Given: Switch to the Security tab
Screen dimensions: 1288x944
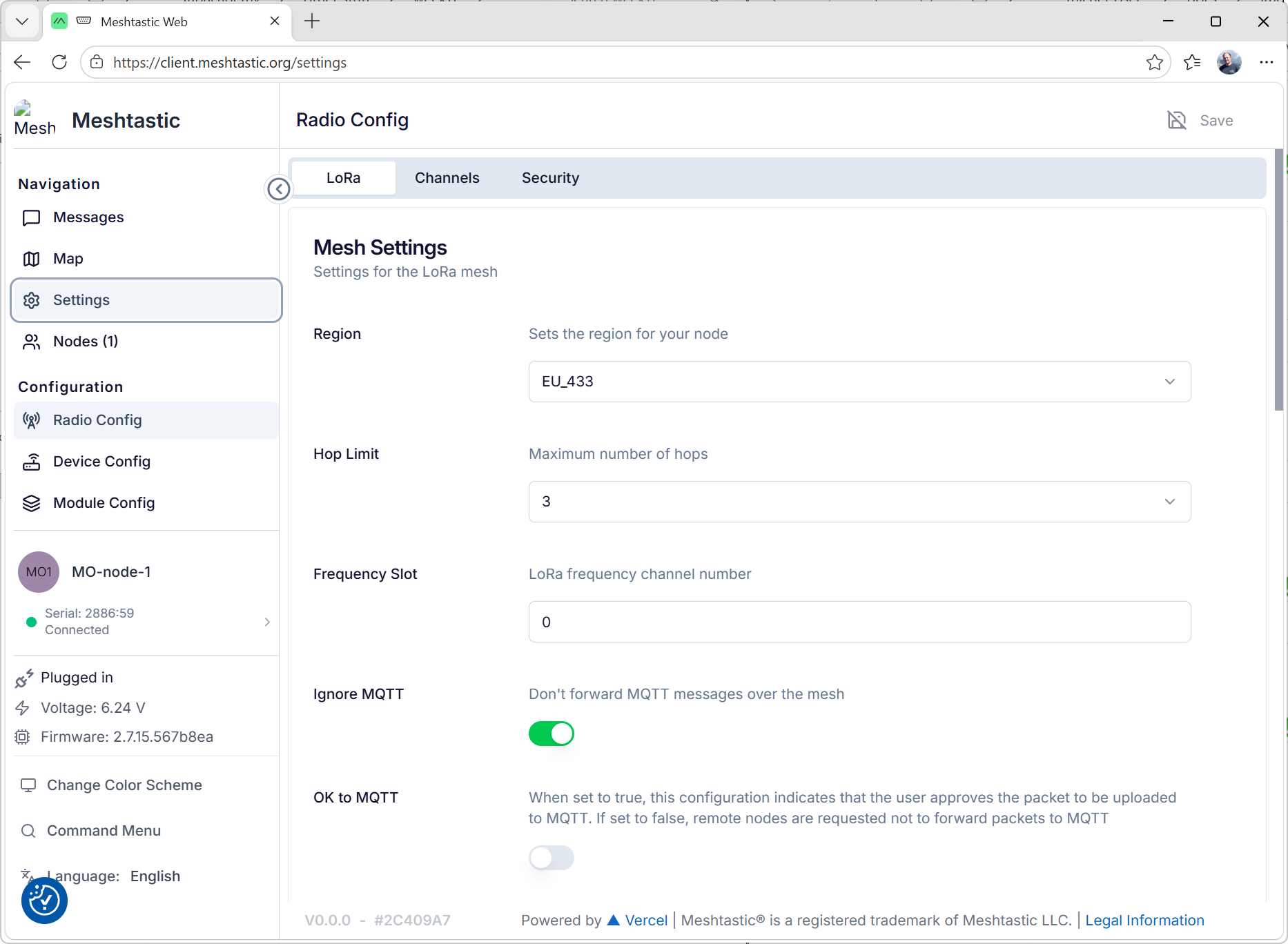Looking at the screenshot, I should (x=550, y=178).
